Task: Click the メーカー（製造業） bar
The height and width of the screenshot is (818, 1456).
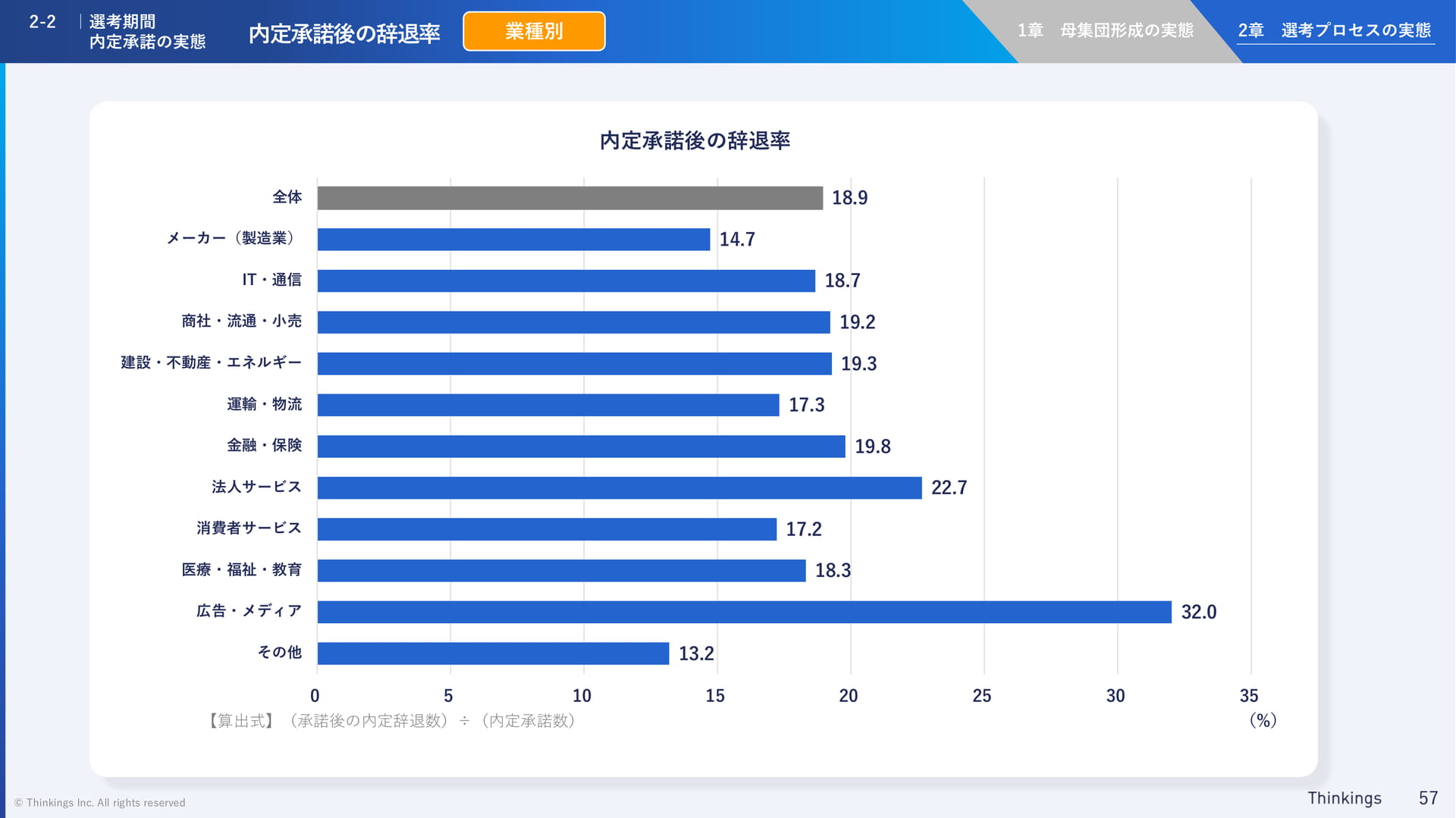Action: (x=513, y=240)
